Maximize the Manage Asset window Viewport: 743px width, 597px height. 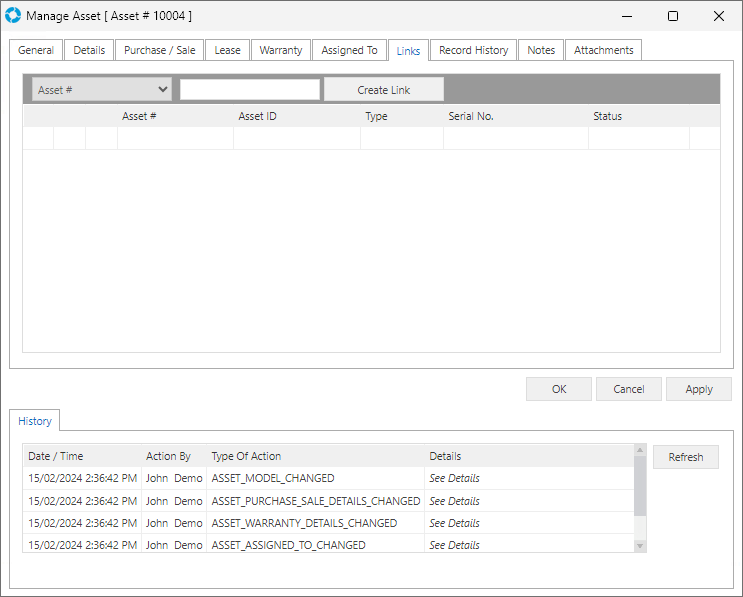[x=672, y=16]
